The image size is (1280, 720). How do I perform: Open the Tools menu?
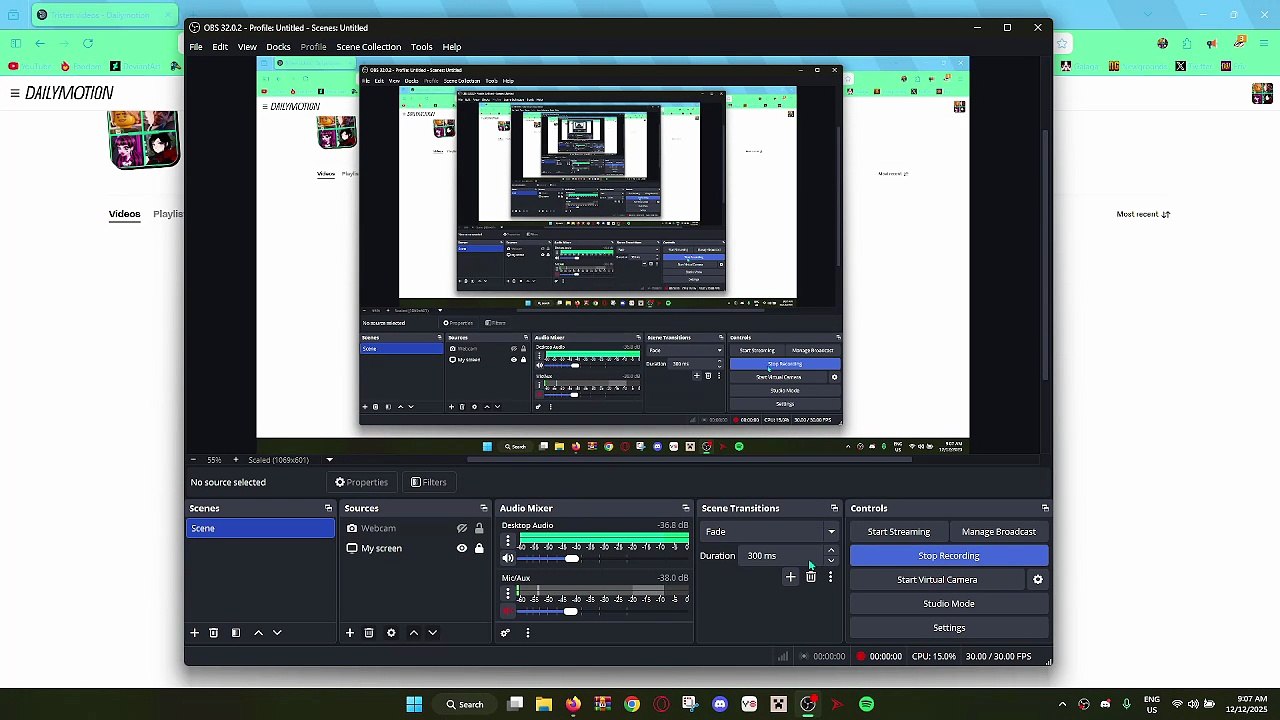pos(421,47)
